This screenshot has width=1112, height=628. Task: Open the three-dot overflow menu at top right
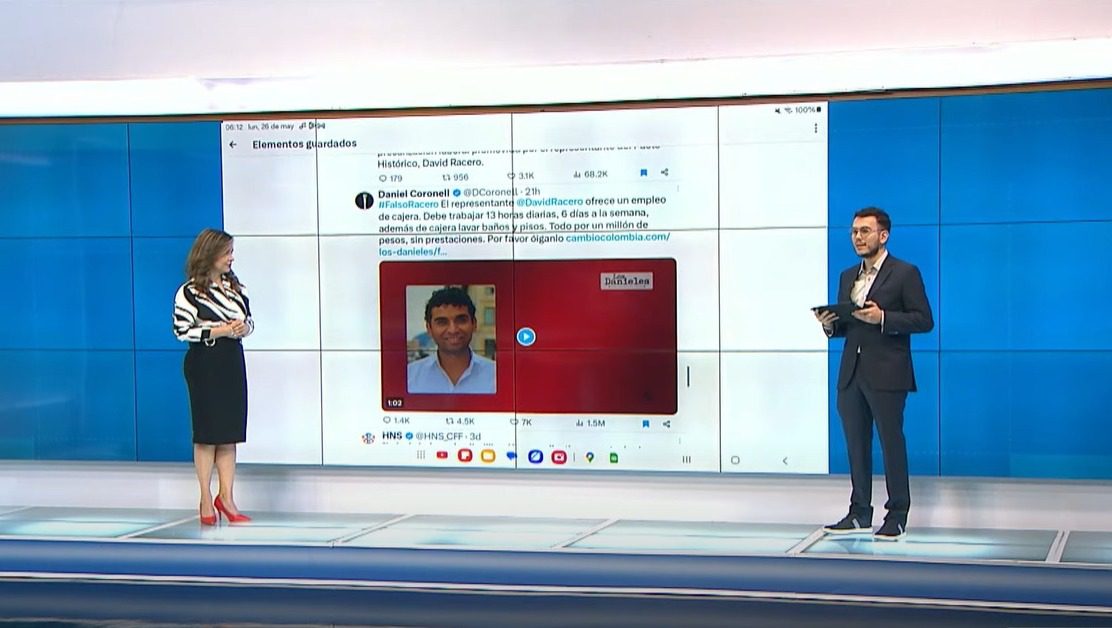click(x=816, y=128)
